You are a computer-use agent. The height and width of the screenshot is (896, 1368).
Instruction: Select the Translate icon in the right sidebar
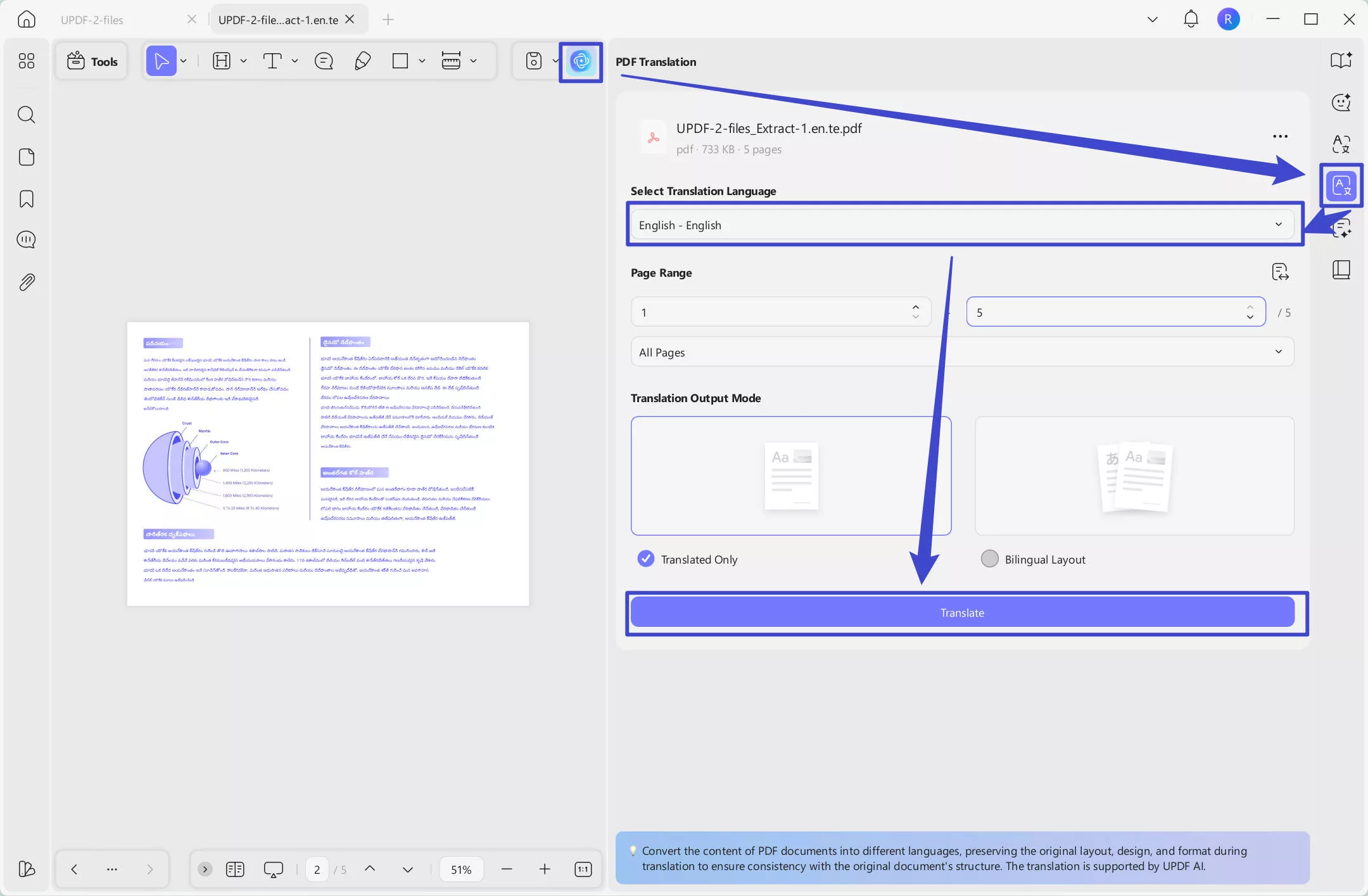pos(1341,185)
